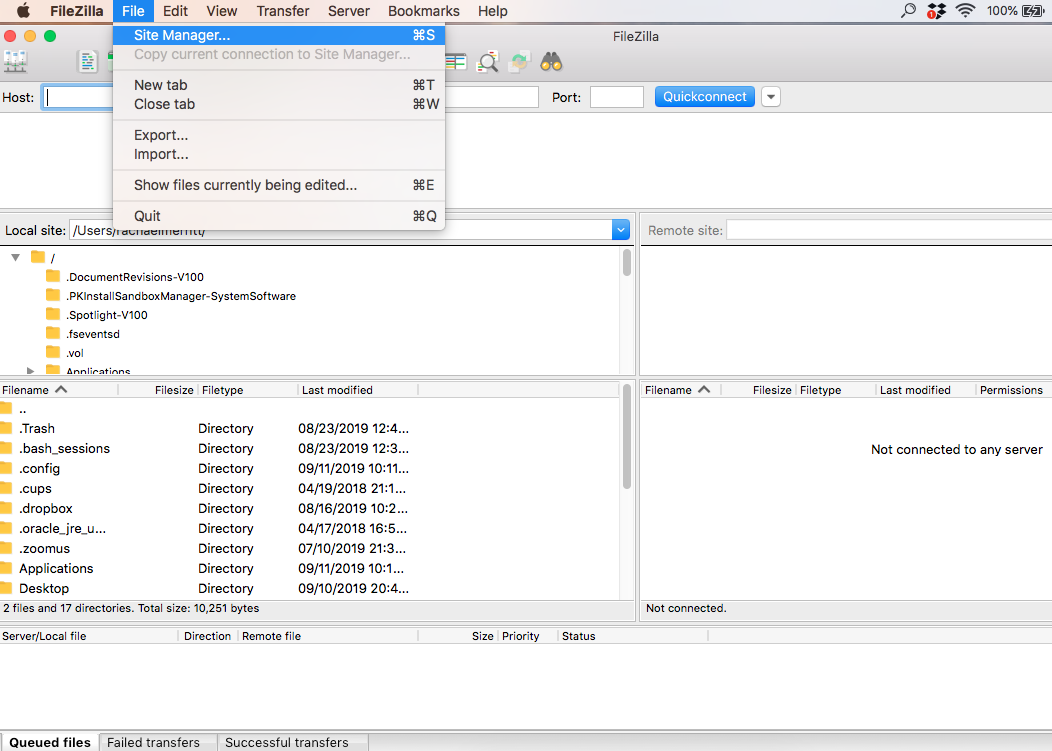Open macOS Spotlight search icon
Screen dimensions: 1052x751
click(908, 11)
